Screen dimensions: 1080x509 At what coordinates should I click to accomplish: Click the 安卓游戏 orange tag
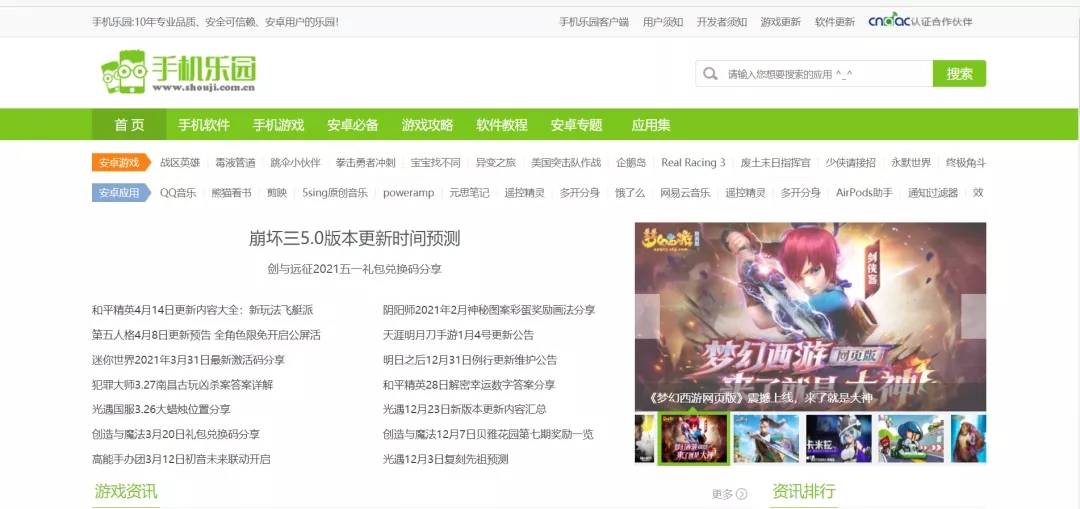[121, 163]
